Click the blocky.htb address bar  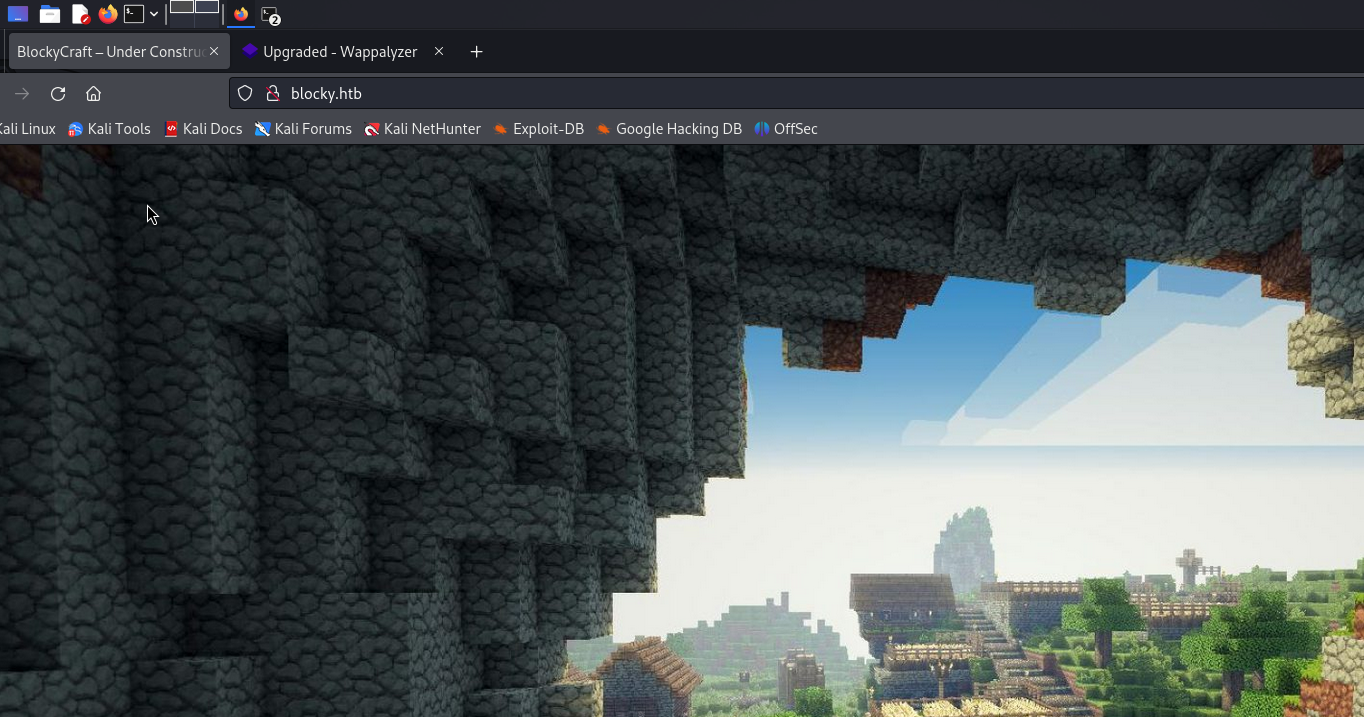click(700, 93)
